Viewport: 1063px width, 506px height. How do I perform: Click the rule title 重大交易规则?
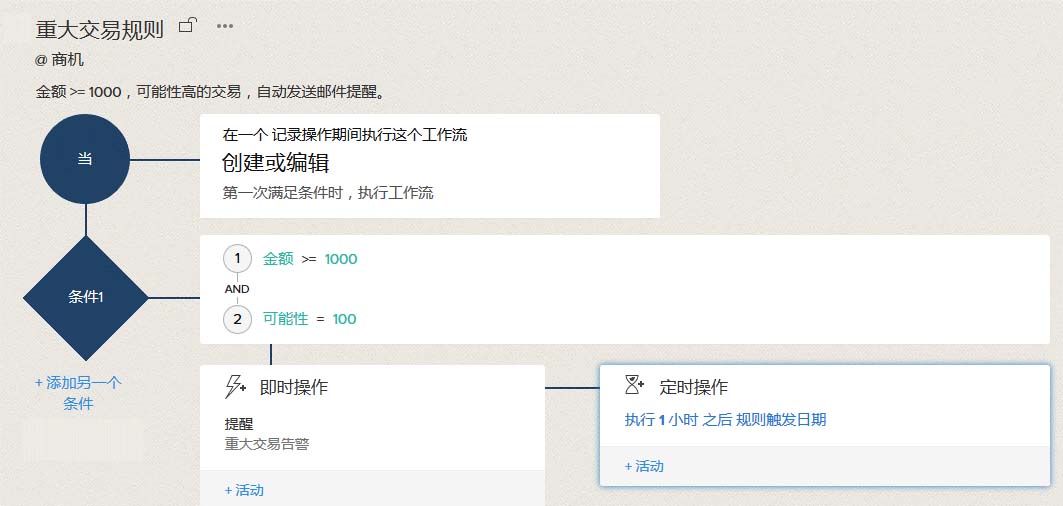(x=99, y=30)
